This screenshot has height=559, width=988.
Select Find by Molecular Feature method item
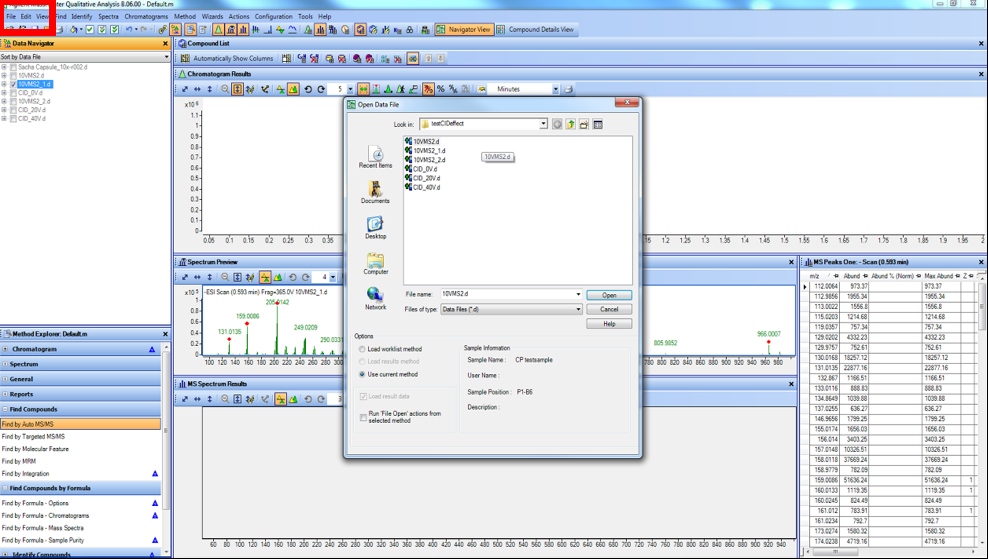(x=35, y=449)
